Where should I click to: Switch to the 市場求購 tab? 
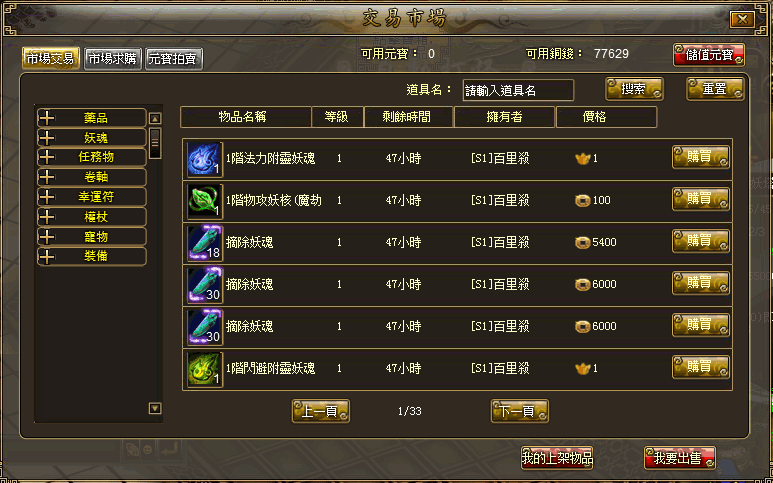pyautogui.click(x=113, y=59)
